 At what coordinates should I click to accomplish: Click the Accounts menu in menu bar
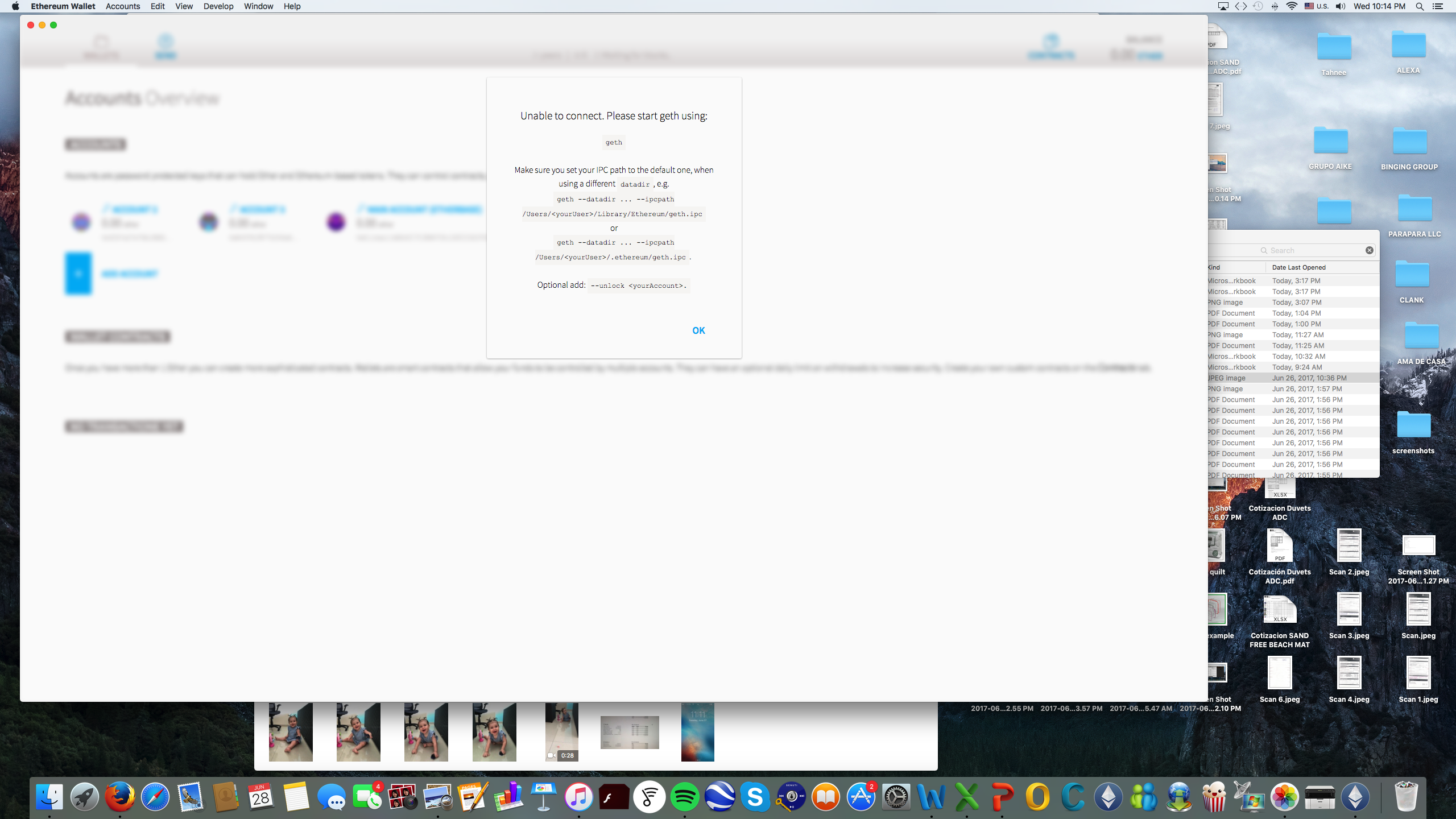122,7
